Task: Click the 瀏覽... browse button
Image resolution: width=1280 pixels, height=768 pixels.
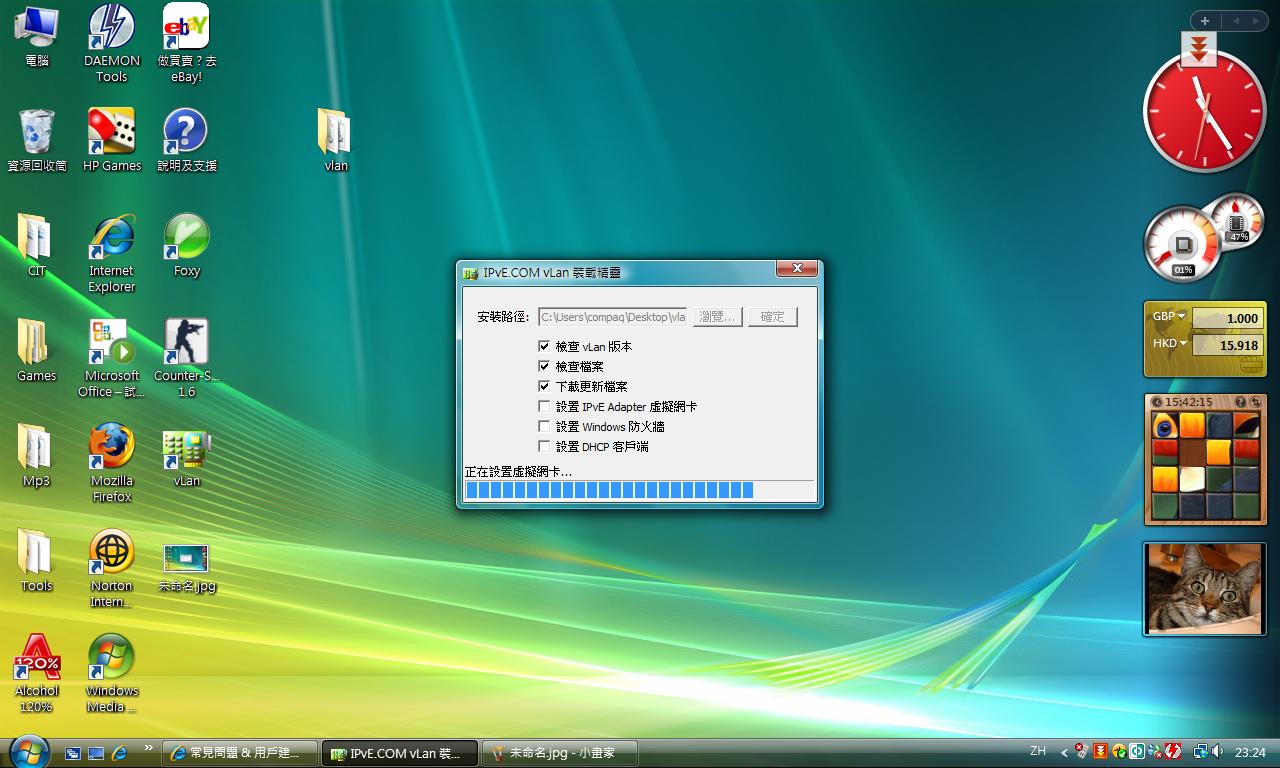Action: pyautogui.click(x=719, y=317)
